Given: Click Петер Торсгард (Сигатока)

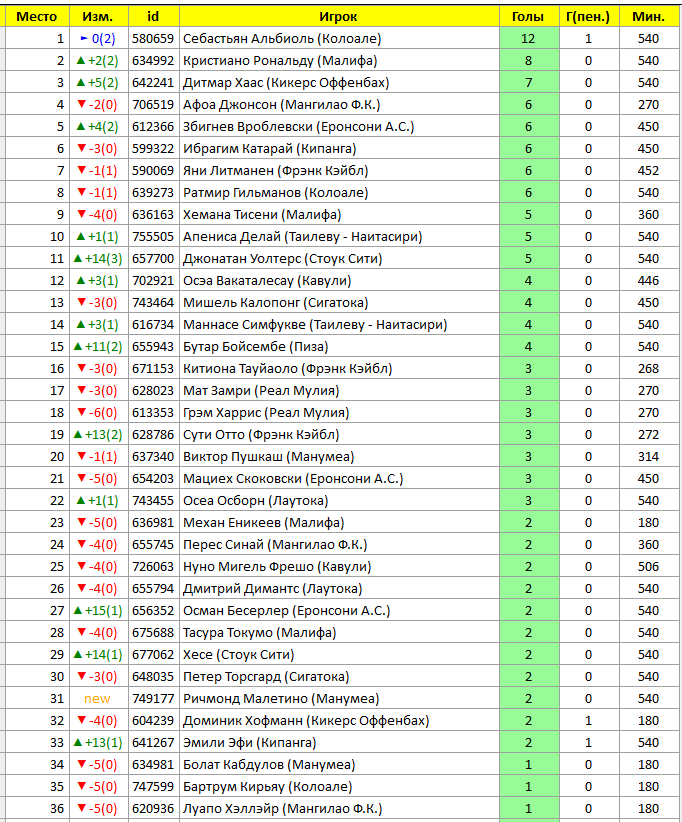Looking at the screenshot, I should pyautogui.click(x=266, y=677).
